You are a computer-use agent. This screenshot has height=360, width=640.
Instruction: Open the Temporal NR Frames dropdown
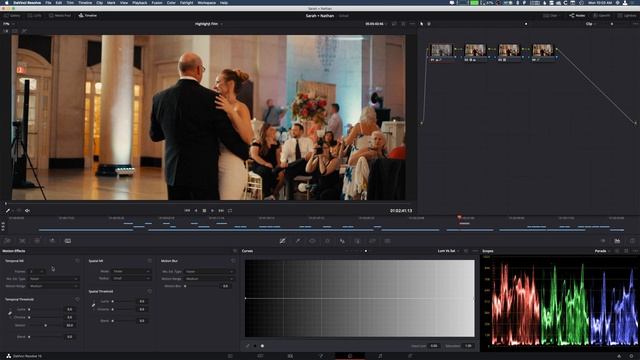pyautogui.click(x=37, y=271)
